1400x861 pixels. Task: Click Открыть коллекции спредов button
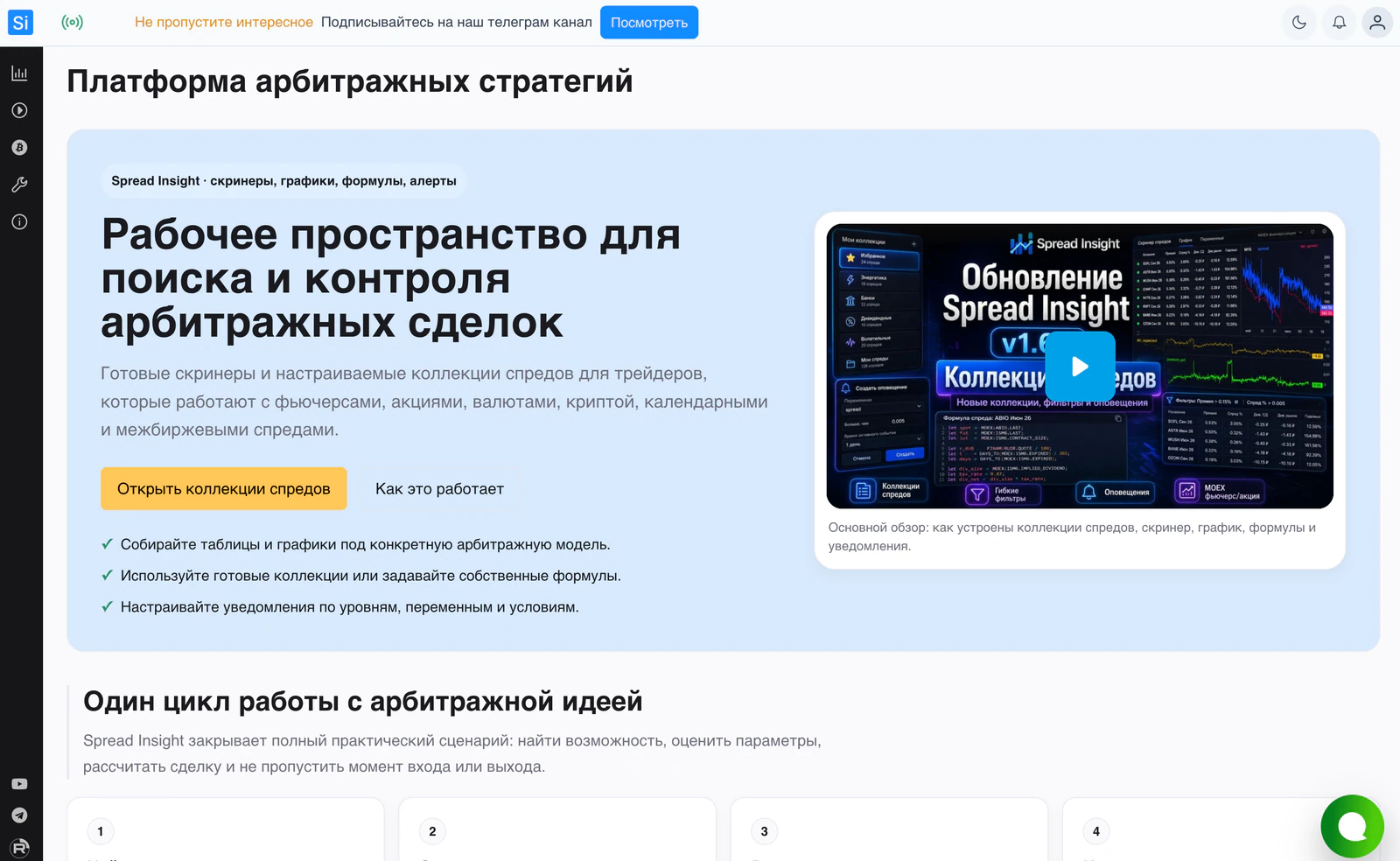[224, 488]
